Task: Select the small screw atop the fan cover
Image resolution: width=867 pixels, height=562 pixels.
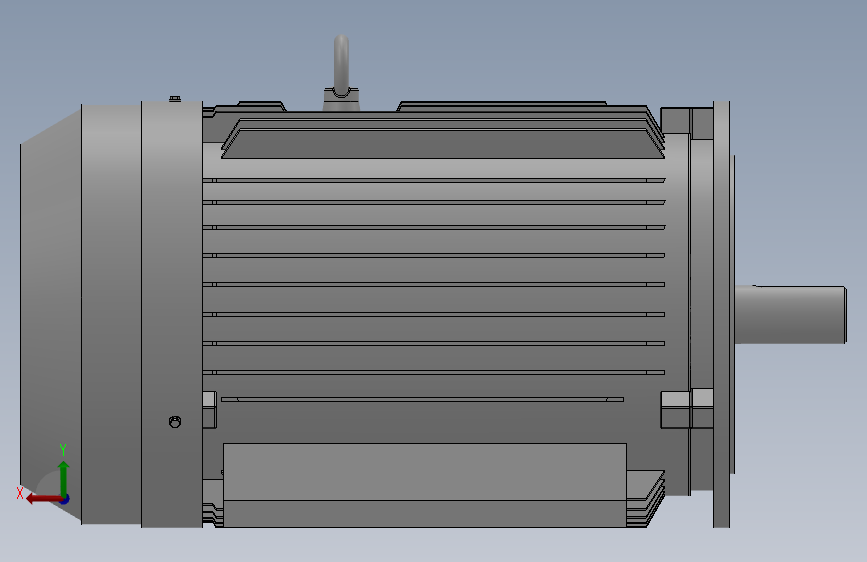Action: pos(175,98)
